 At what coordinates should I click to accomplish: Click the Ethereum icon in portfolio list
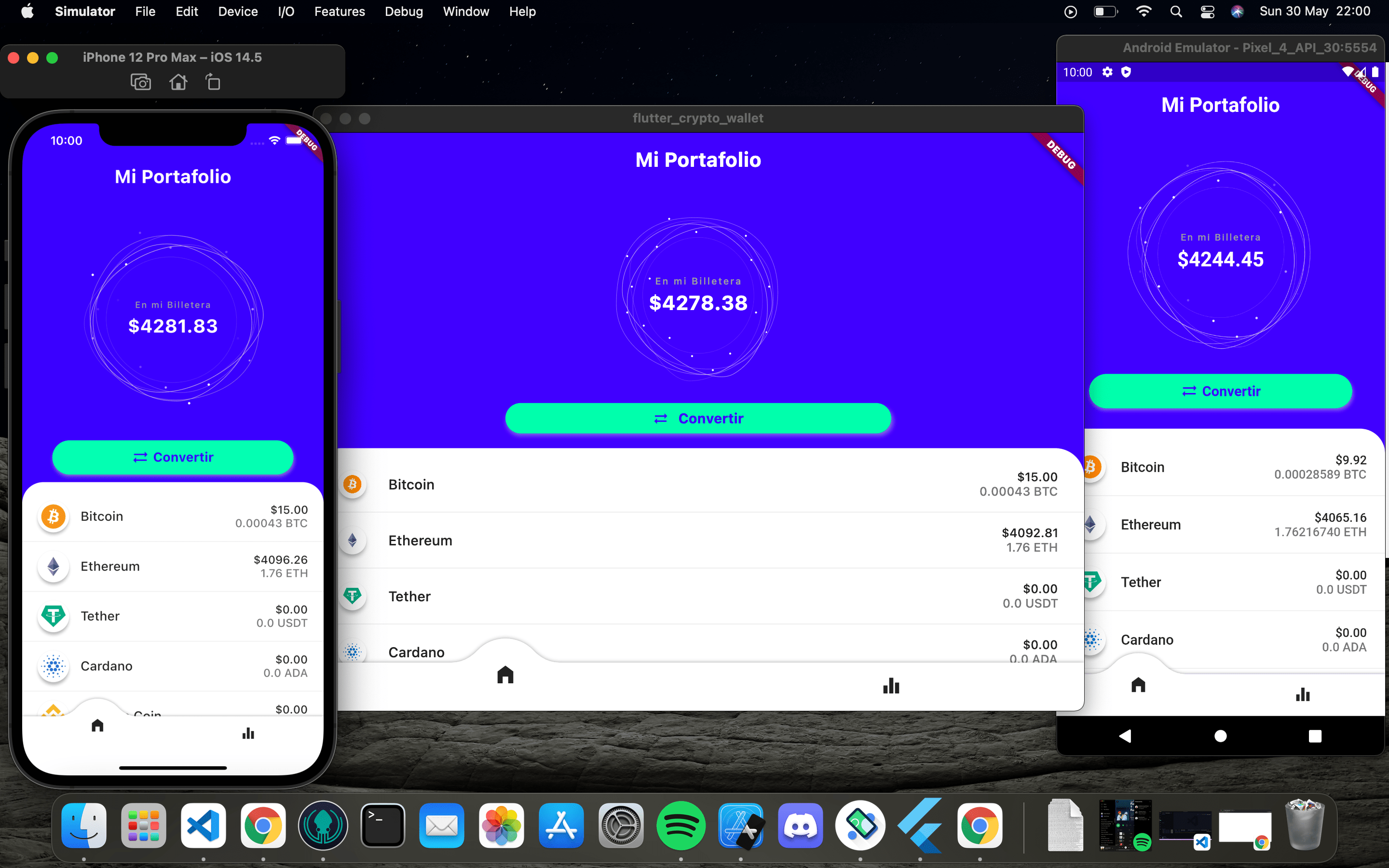[52, 566]
